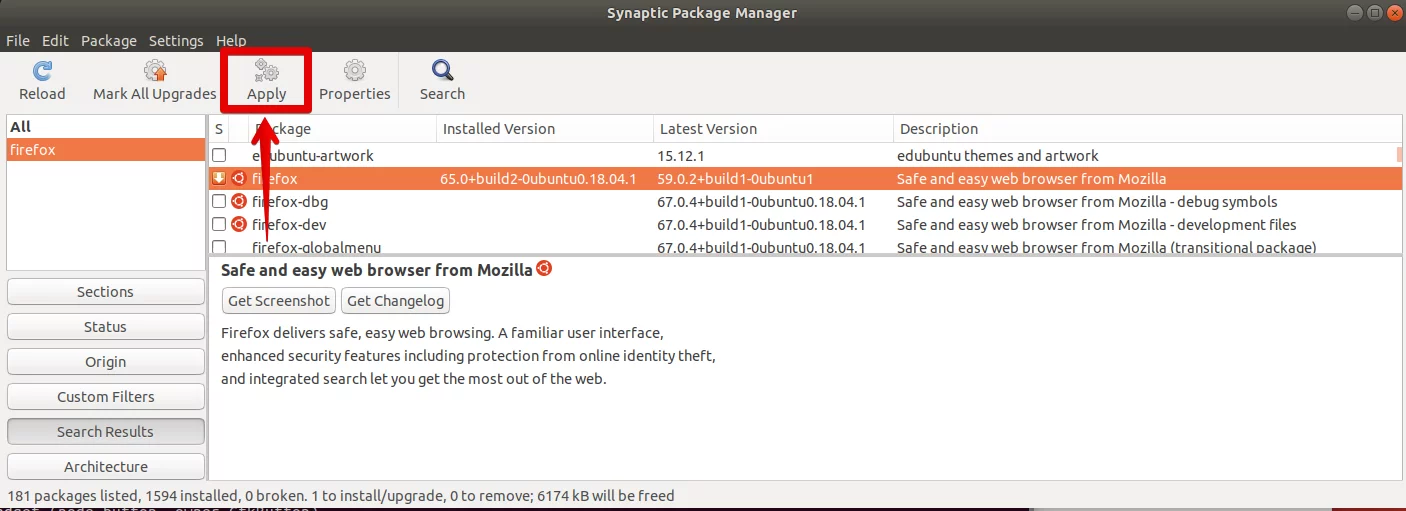Image resolution: width=1406 pixels, height=511 pixels.
Task: Click the Get Screenshot button
Action: click(x=279, y=300)
